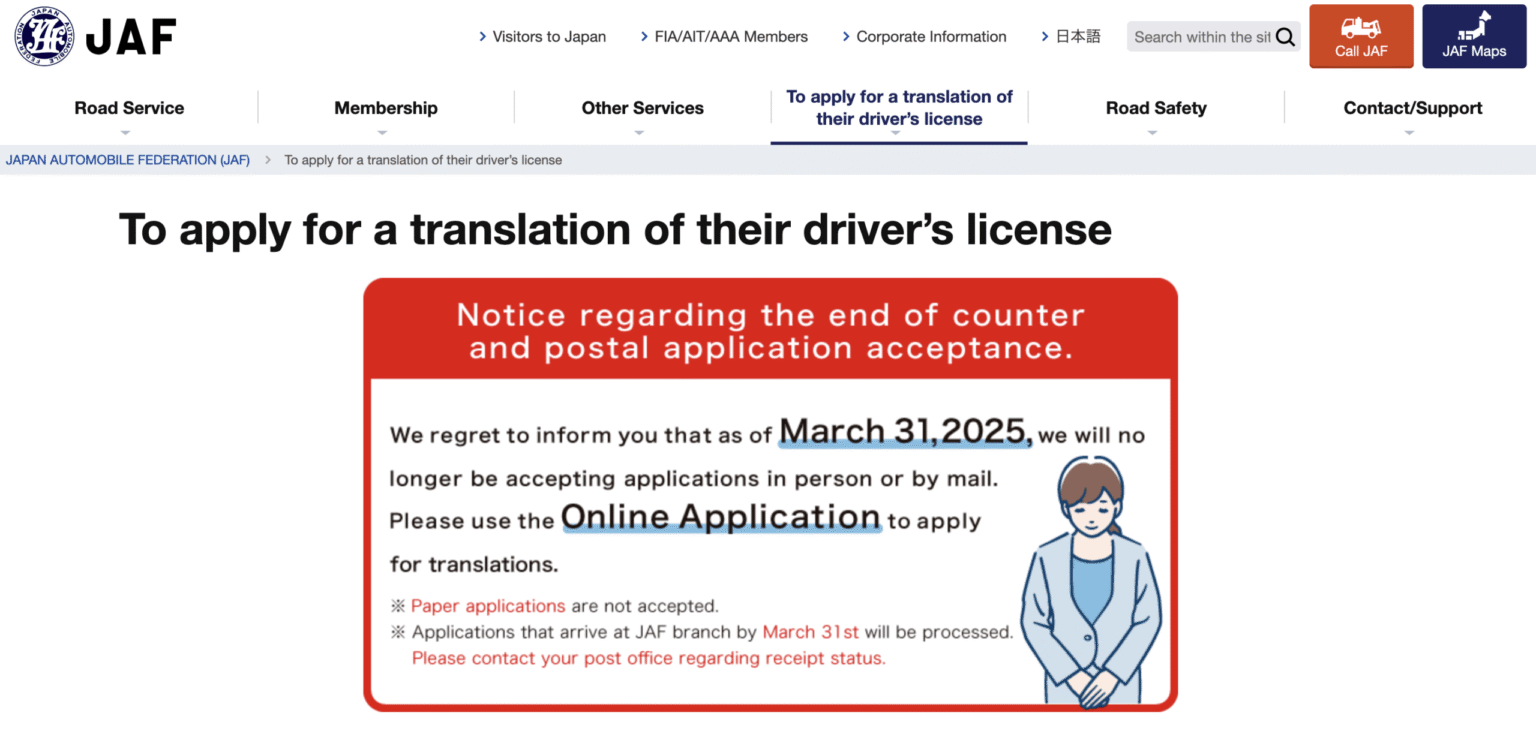
Task: Click the arrow icon beside Corporate Information
Action: [x=845, y=35]
